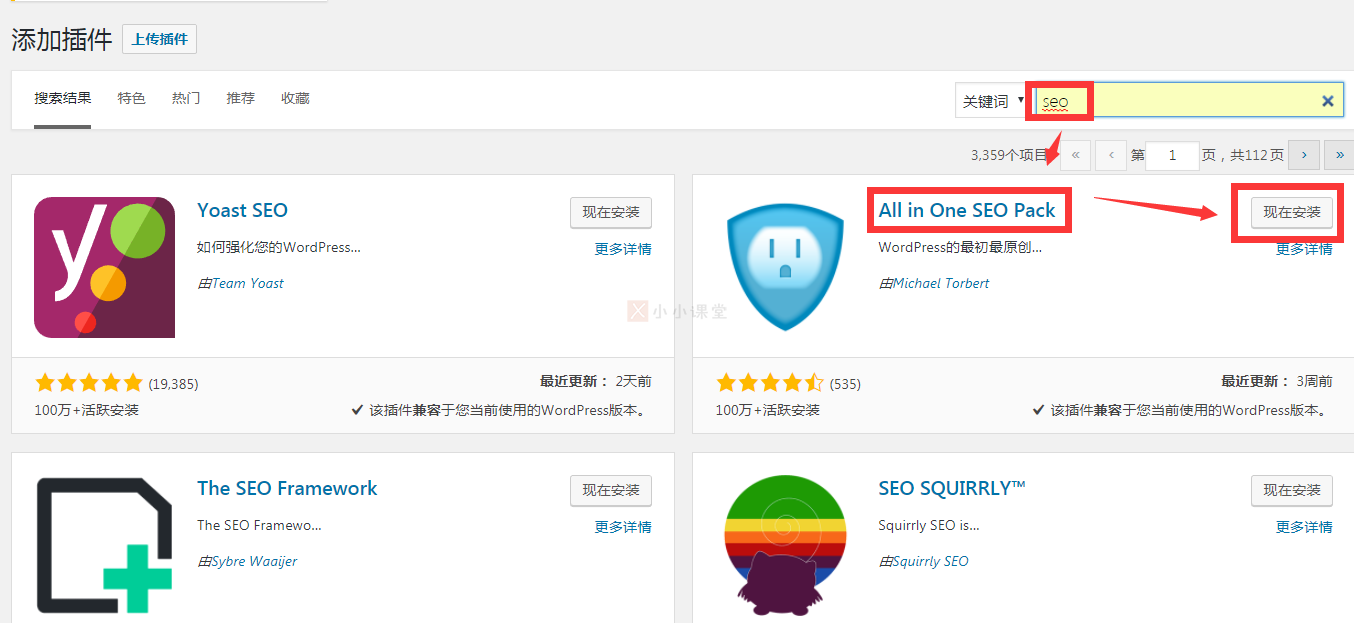Open the SEO SQUIRRLY plugin icon

click(x=785, y=545)
